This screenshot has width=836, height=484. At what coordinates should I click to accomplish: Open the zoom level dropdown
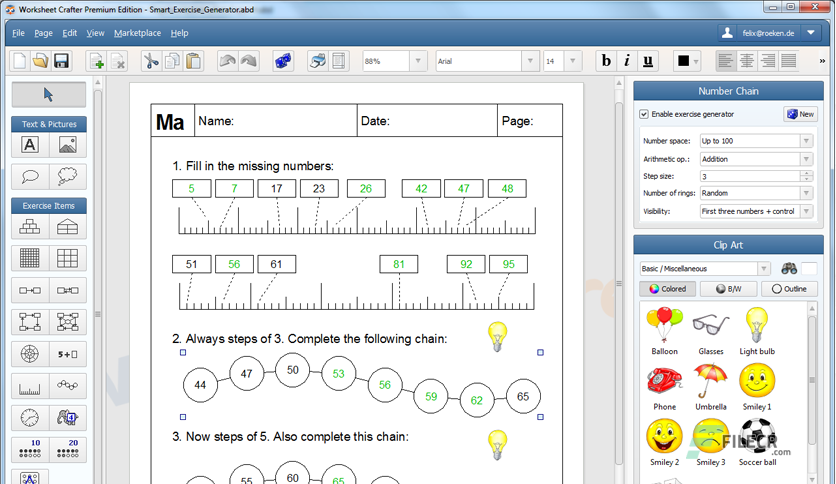tap(418, 61)
